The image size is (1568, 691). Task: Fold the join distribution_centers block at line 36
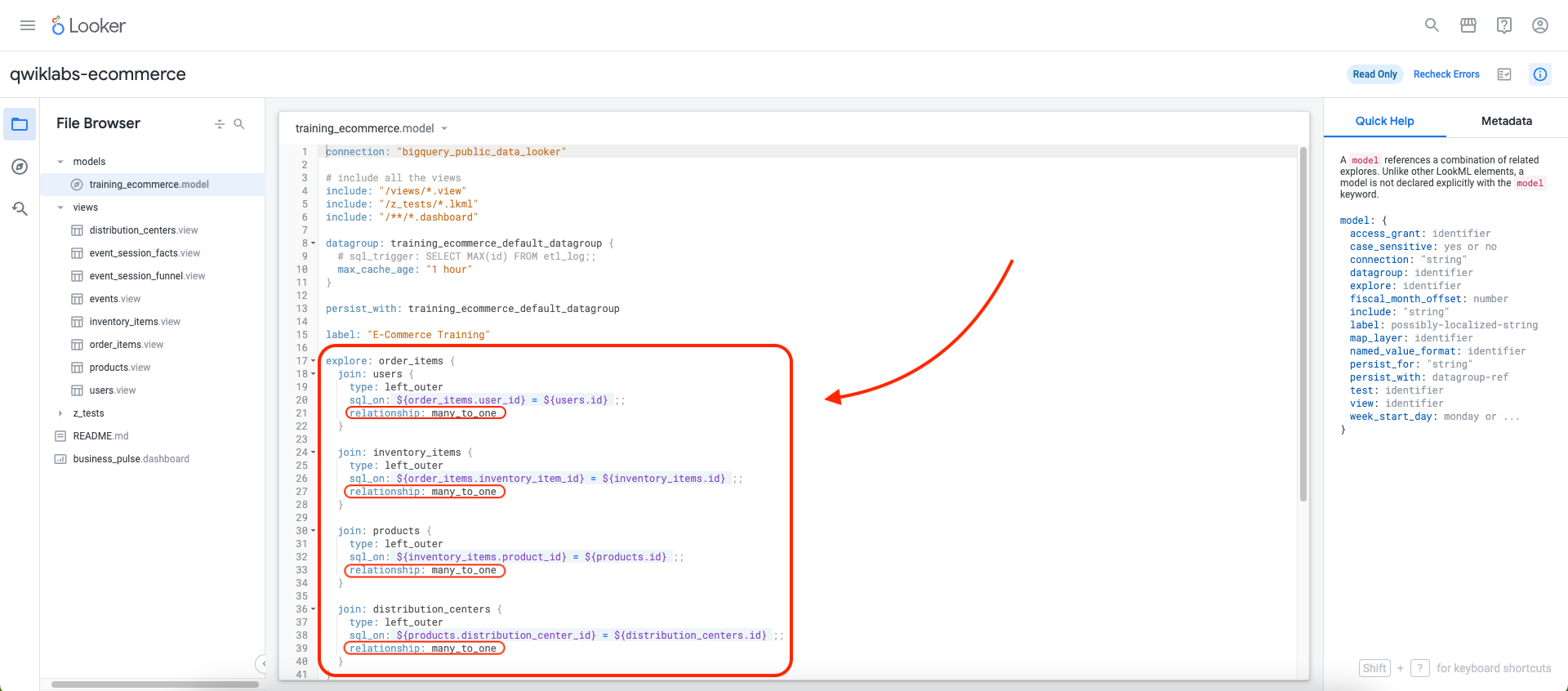click(313, 609)
